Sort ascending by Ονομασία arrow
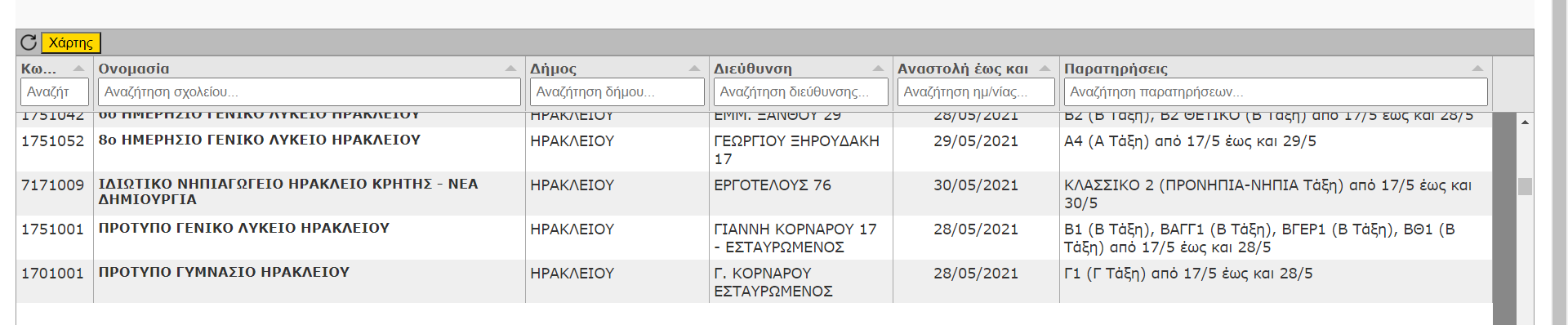The width and height of the screenshot is (1568, 325). [x=510, y=69]
